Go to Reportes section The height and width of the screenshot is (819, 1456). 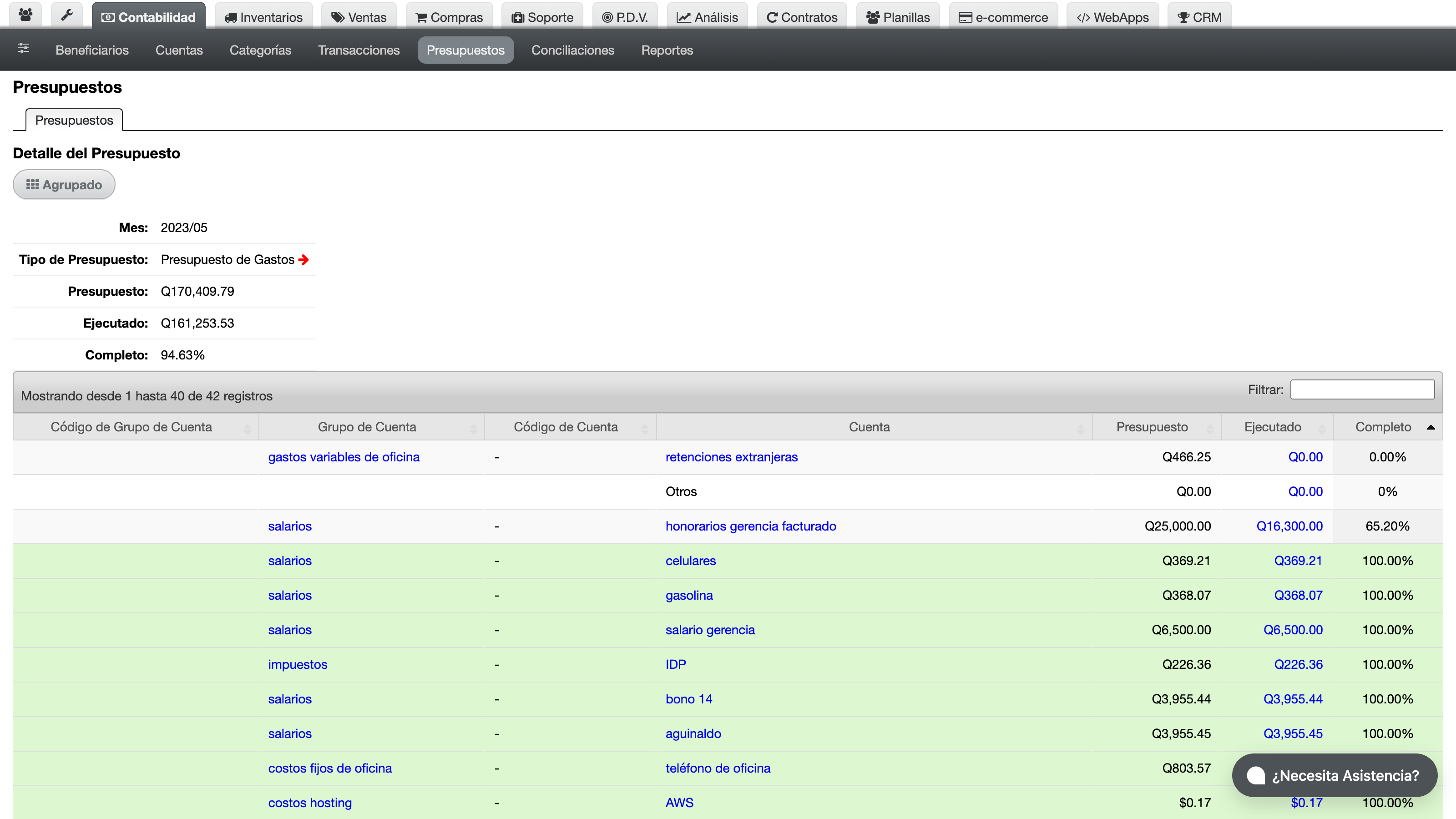(667, 51)
